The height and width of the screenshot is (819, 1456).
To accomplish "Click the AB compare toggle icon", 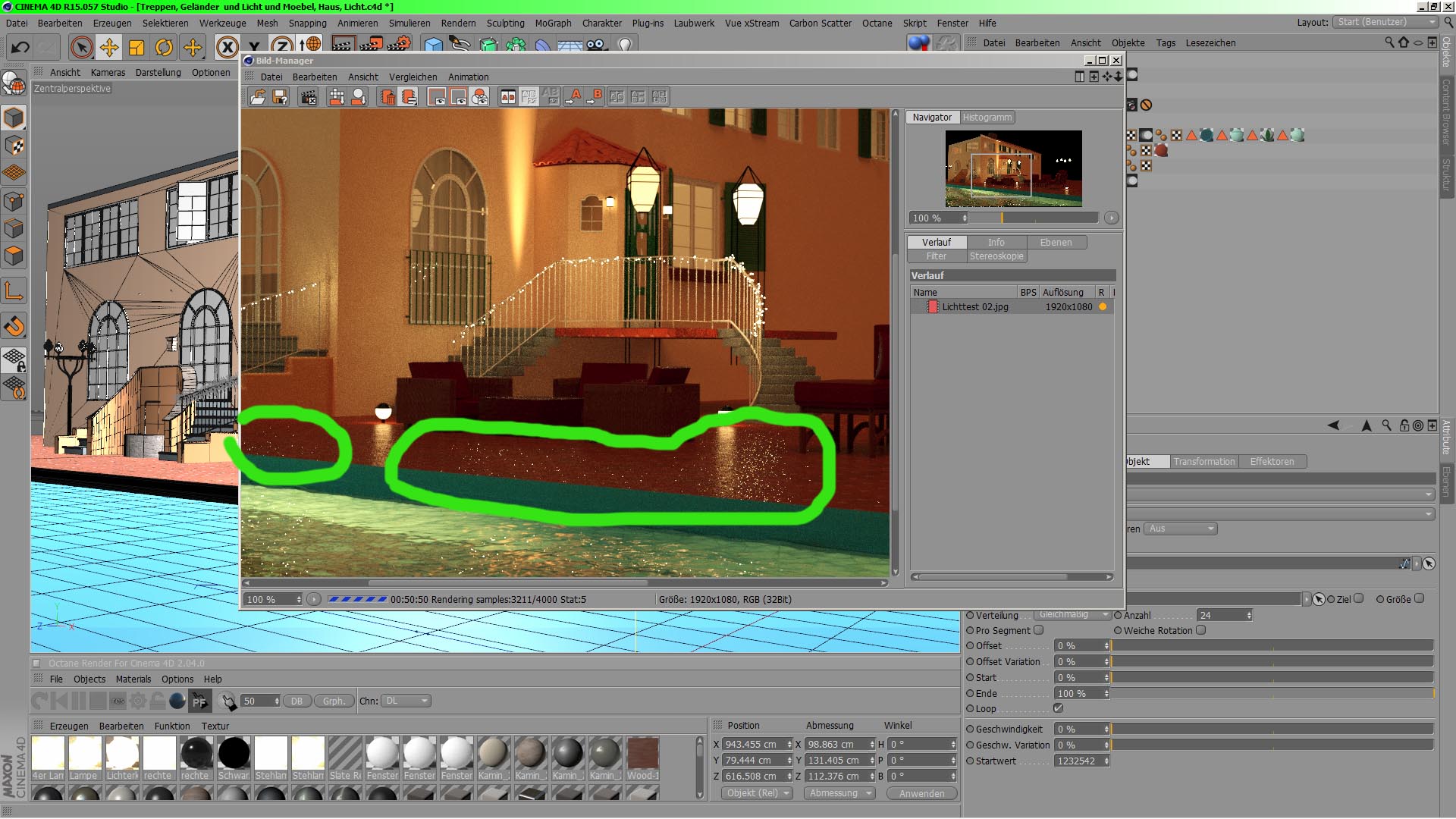I will pos(508,96).
